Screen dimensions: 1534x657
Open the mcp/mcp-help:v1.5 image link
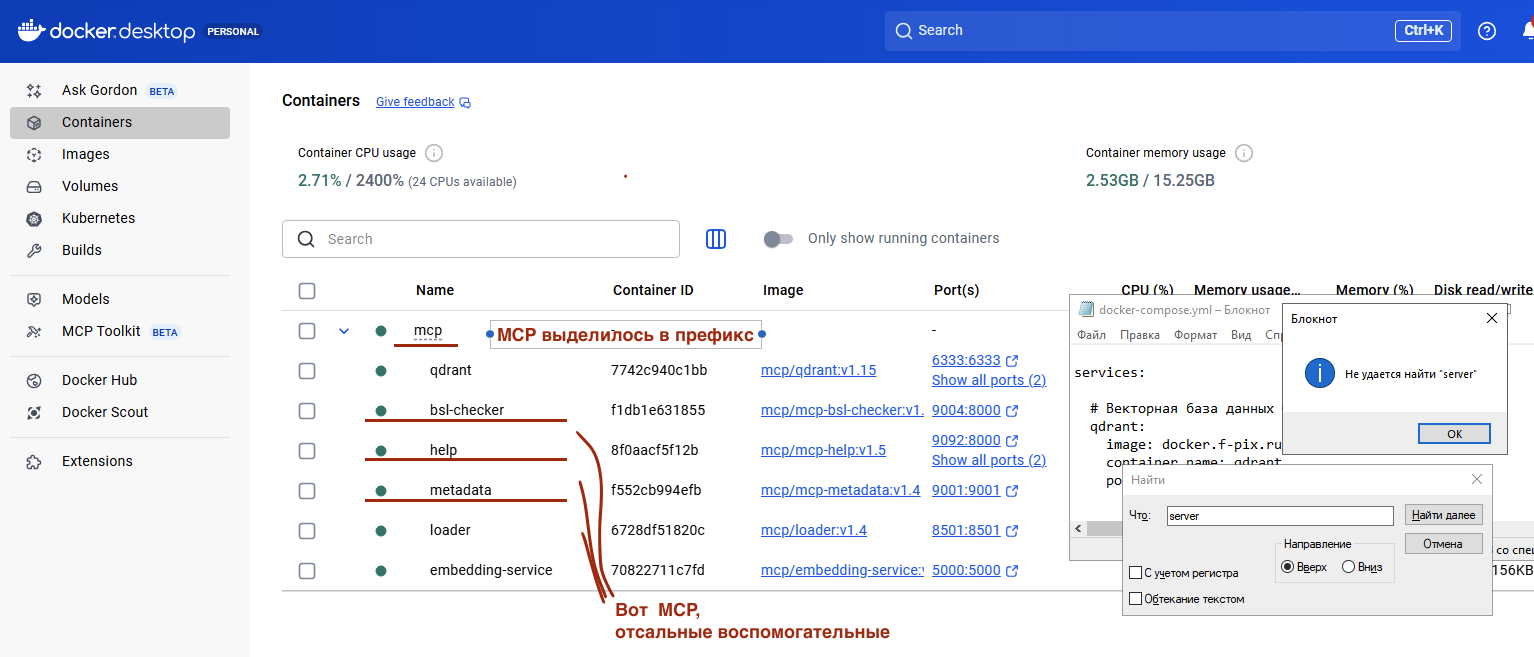pos(823,450)
